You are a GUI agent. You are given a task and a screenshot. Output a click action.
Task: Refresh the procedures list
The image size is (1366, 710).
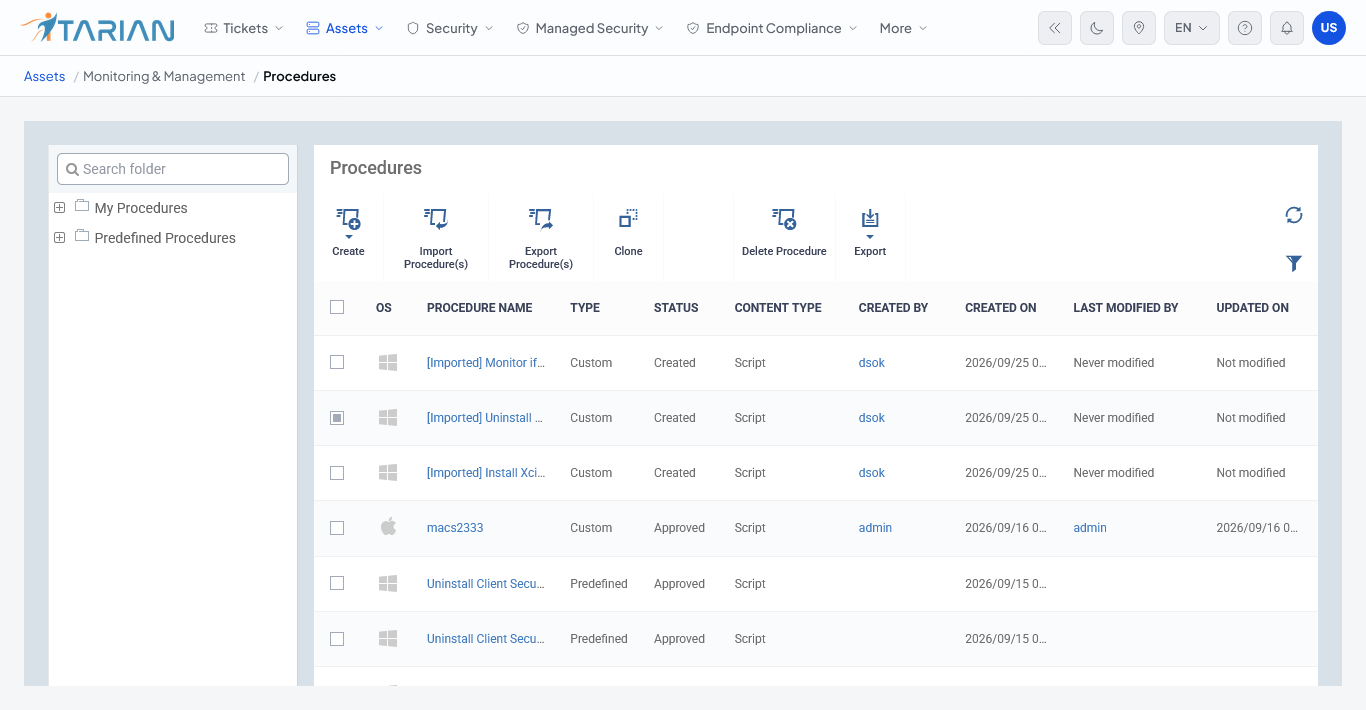pos(1294,215)
